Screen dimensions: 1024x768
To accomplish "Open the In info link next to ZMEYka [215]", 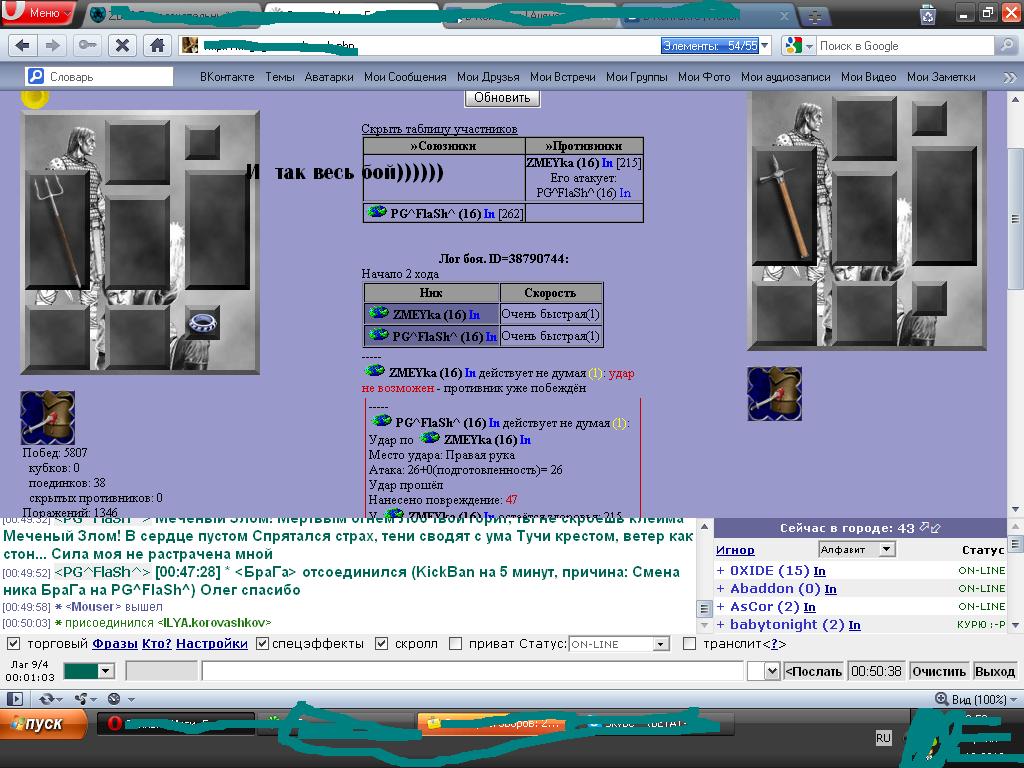I will (x=607, y=163).
